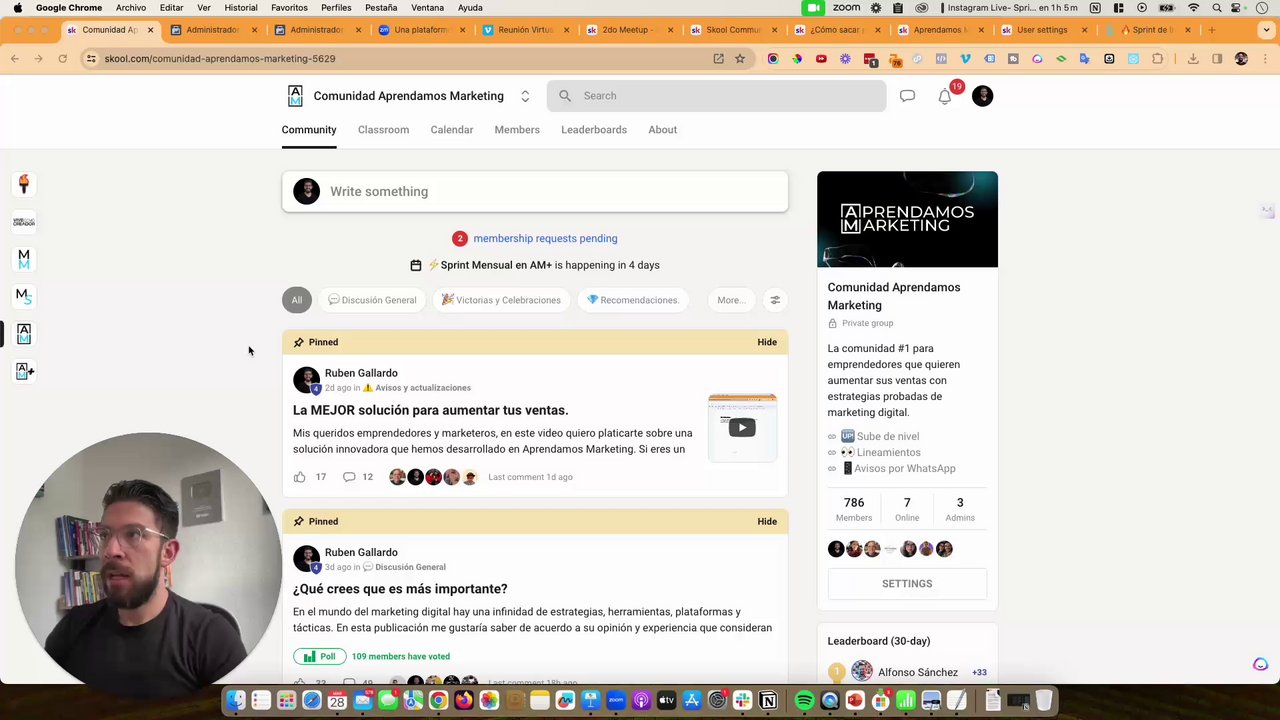
Task: Open the Leaderboards tab
Action: tap(594, 130)
